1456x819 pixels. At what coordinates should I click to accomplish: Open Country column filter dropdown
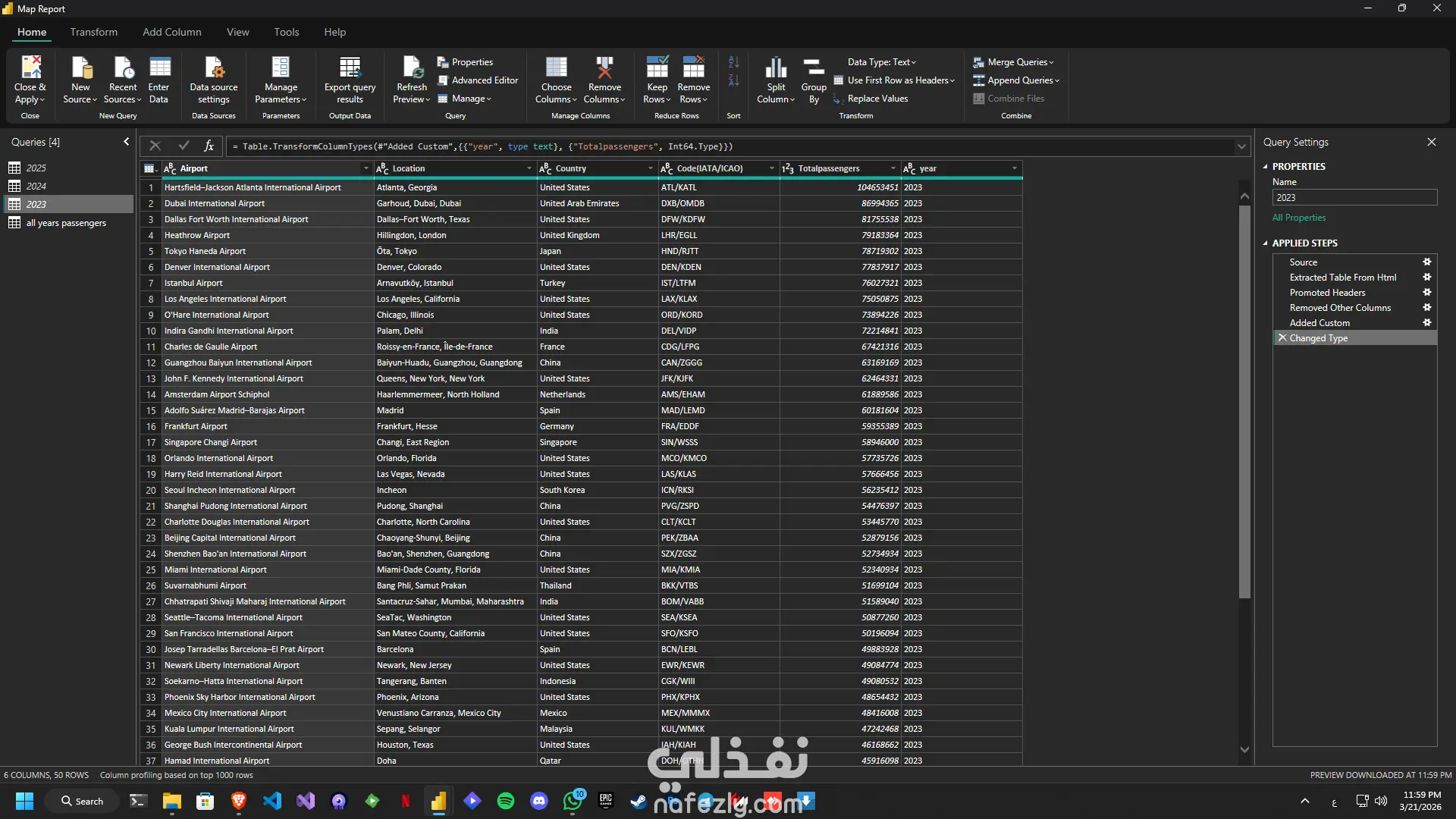(650, 168)
